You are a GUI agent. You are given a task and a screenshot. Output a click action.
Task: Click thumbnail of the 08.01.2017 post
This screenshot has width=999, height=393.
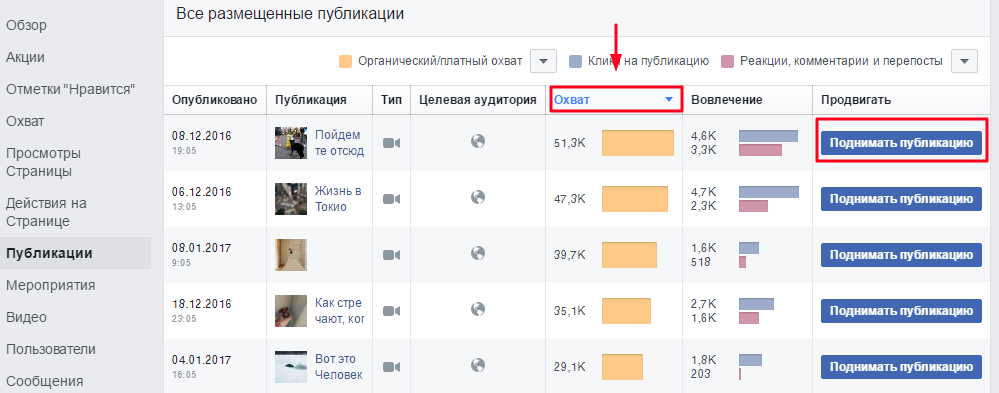(291, 255)
